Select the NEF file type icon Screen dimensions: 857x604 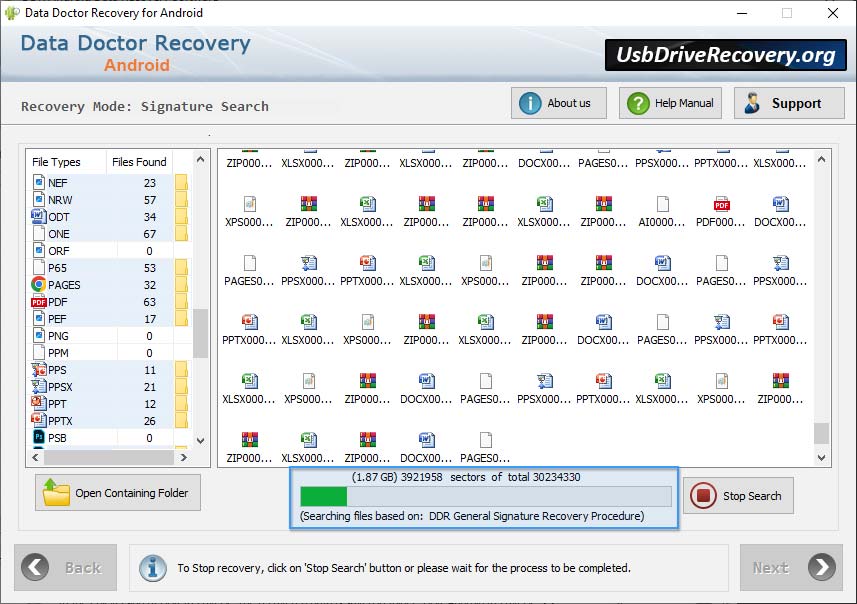click(39, 182)
